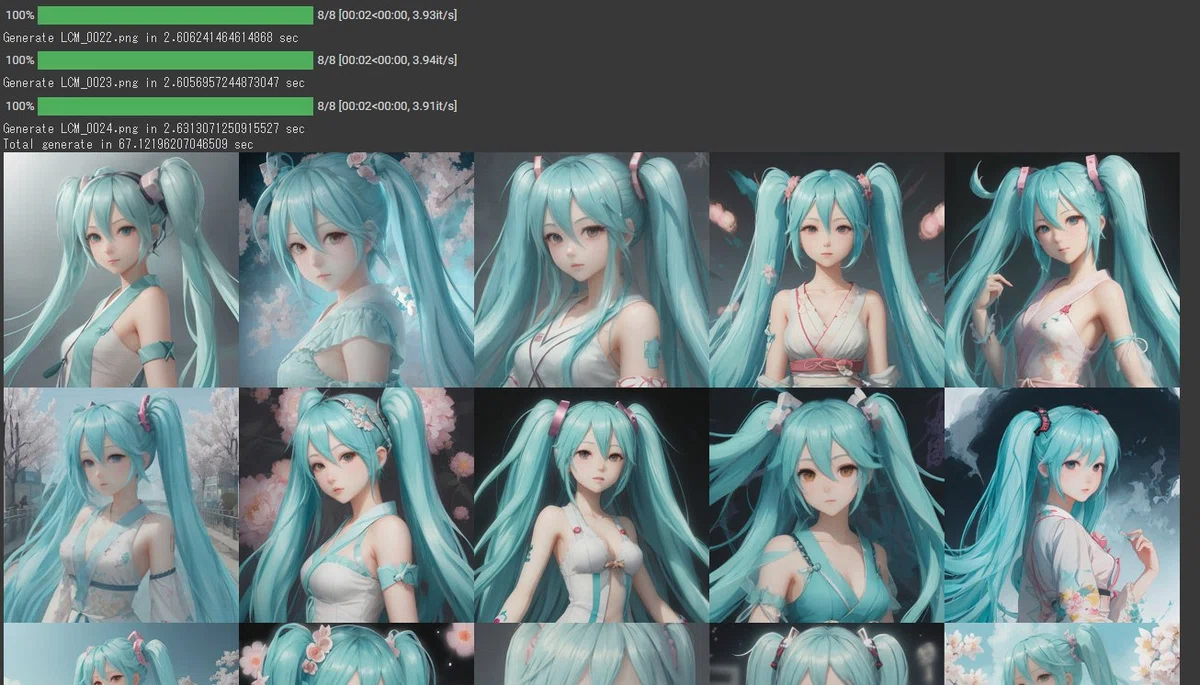Click the progress bar showing 3.94it/s
1200x685 pixels.
175,60
